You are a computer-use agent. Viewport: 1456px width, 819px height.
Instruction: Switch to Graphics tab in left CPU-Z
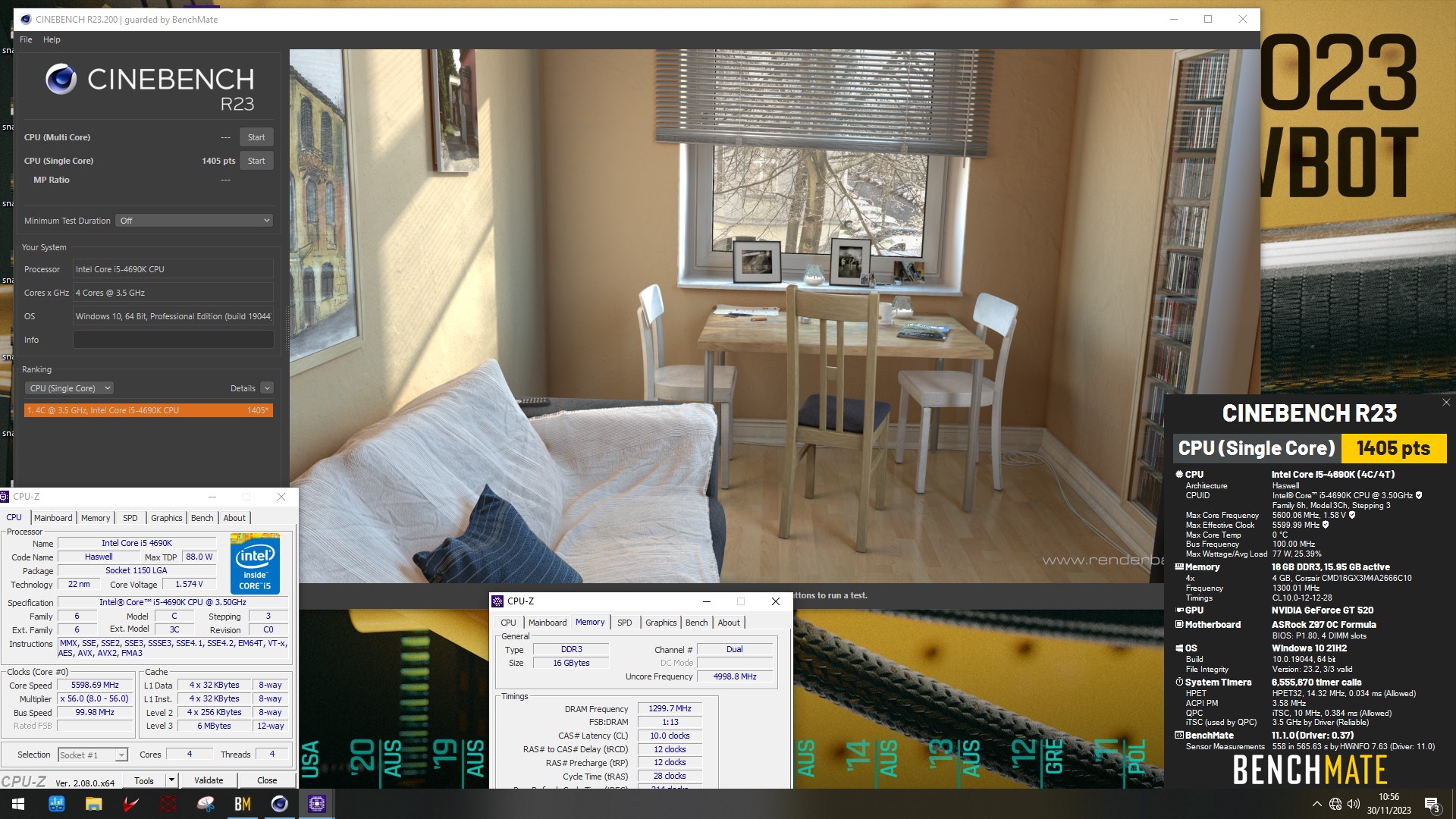(x=166, y=518)
